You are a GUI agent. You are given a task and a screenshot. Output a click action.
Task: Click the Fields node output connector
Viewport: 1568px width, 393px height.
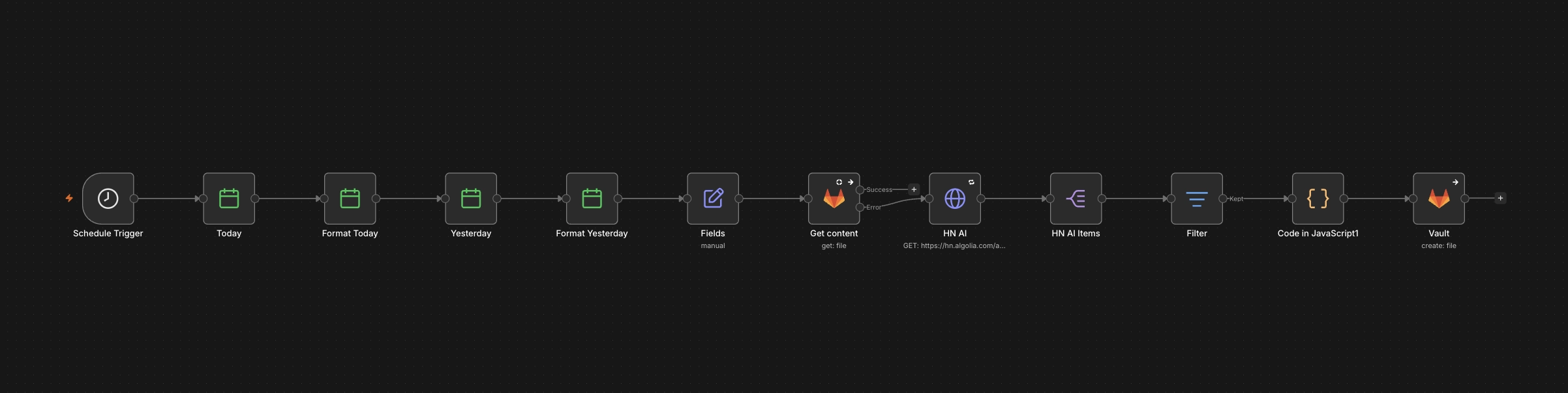tap(739, 198)
